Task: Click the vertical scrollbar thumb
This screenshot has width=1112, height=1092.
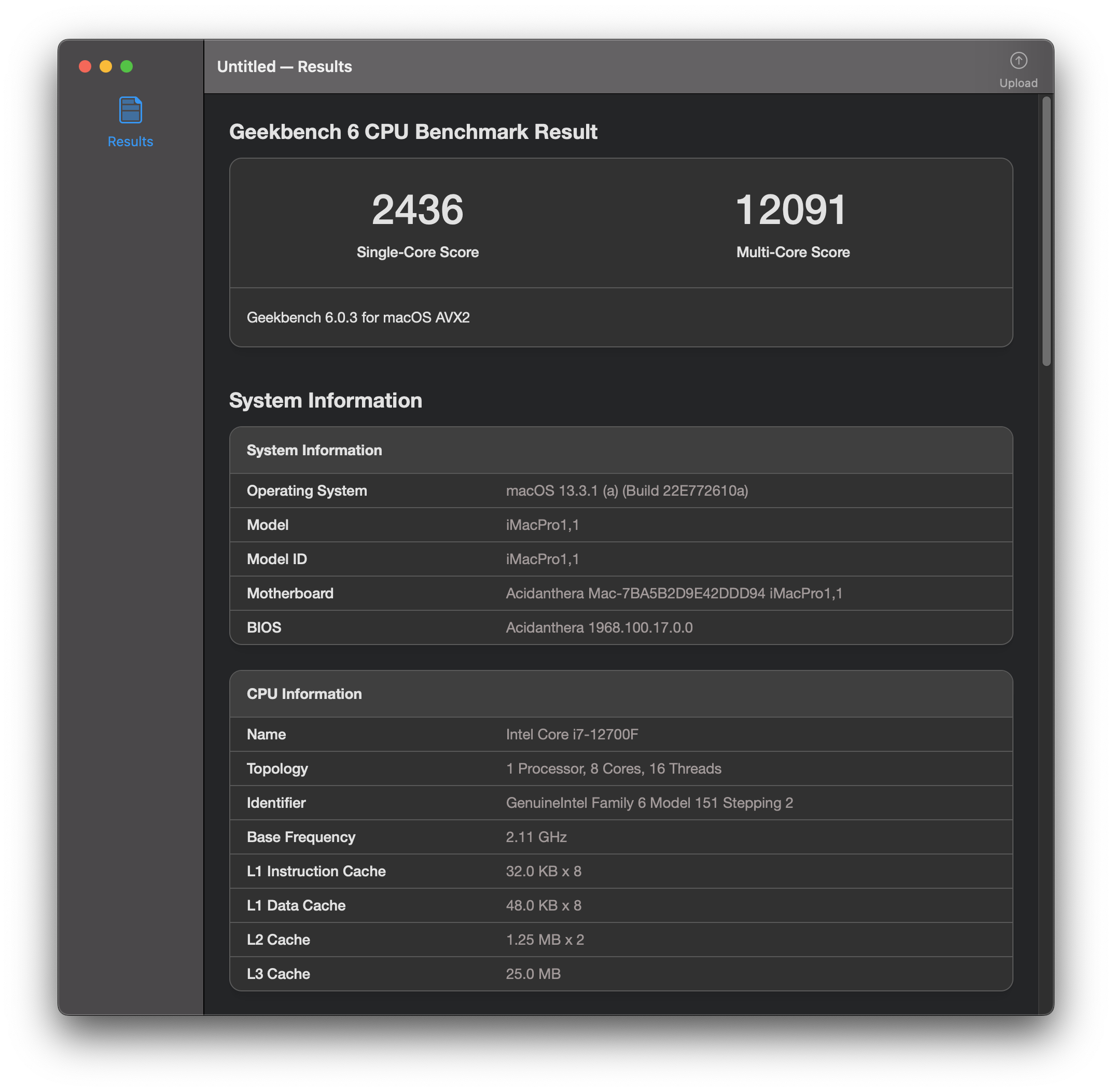Action: 1046,231
